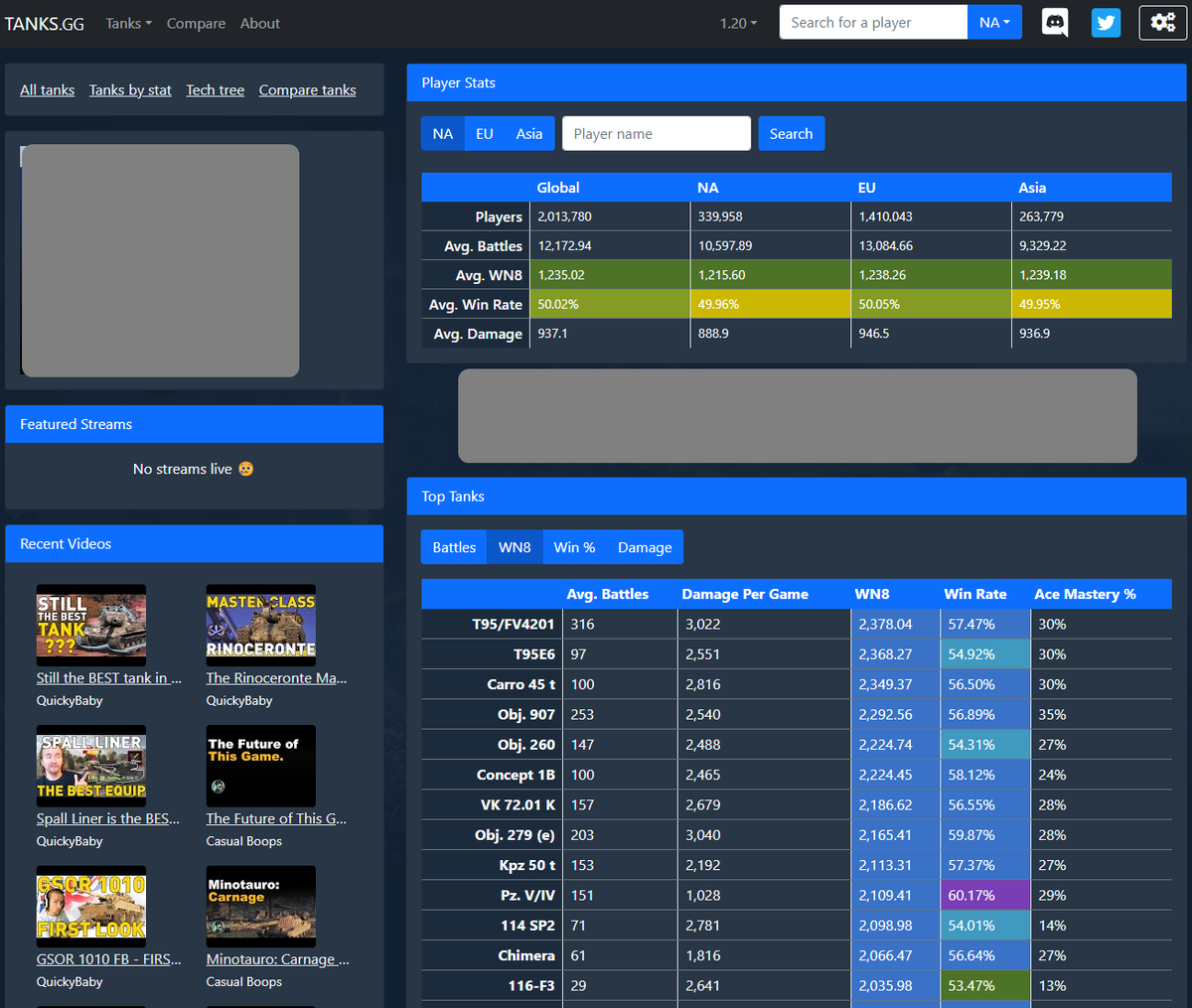
Task: Click the 114 SP2 tank name
Action: tap(527, 926)
